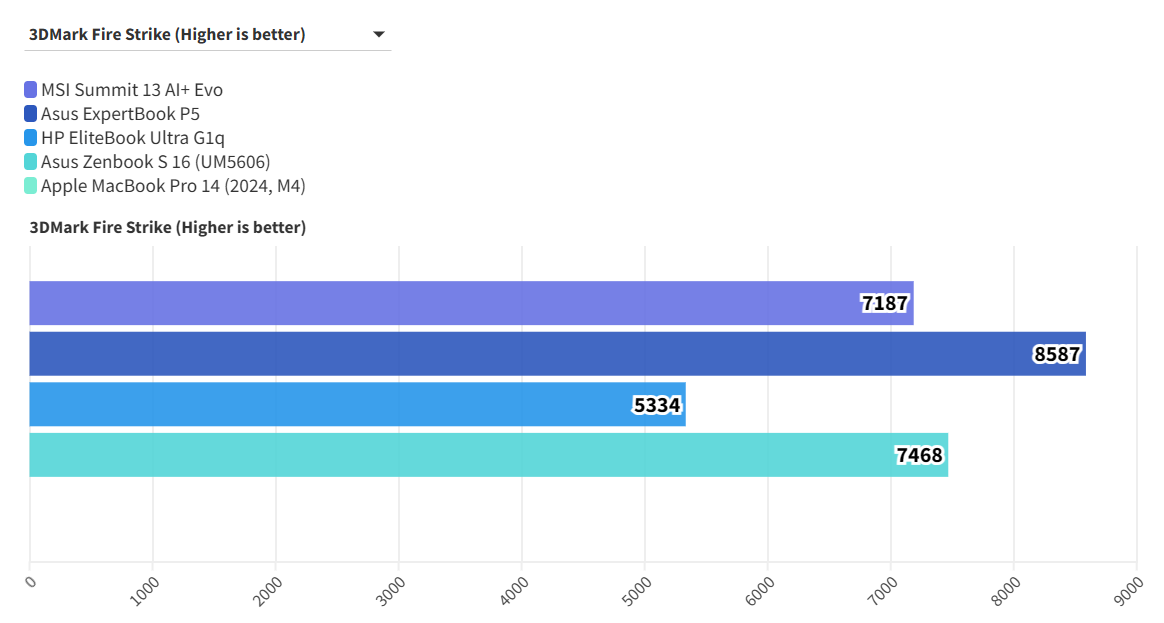Click the HP EliteBook Ultra G1q legend label

pos(139,138)
